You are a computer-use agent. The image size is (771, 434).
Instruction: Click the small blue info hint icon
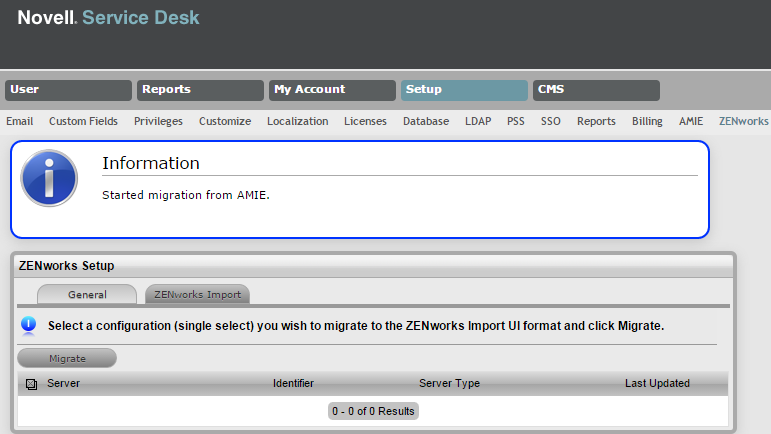coord(29,325)
